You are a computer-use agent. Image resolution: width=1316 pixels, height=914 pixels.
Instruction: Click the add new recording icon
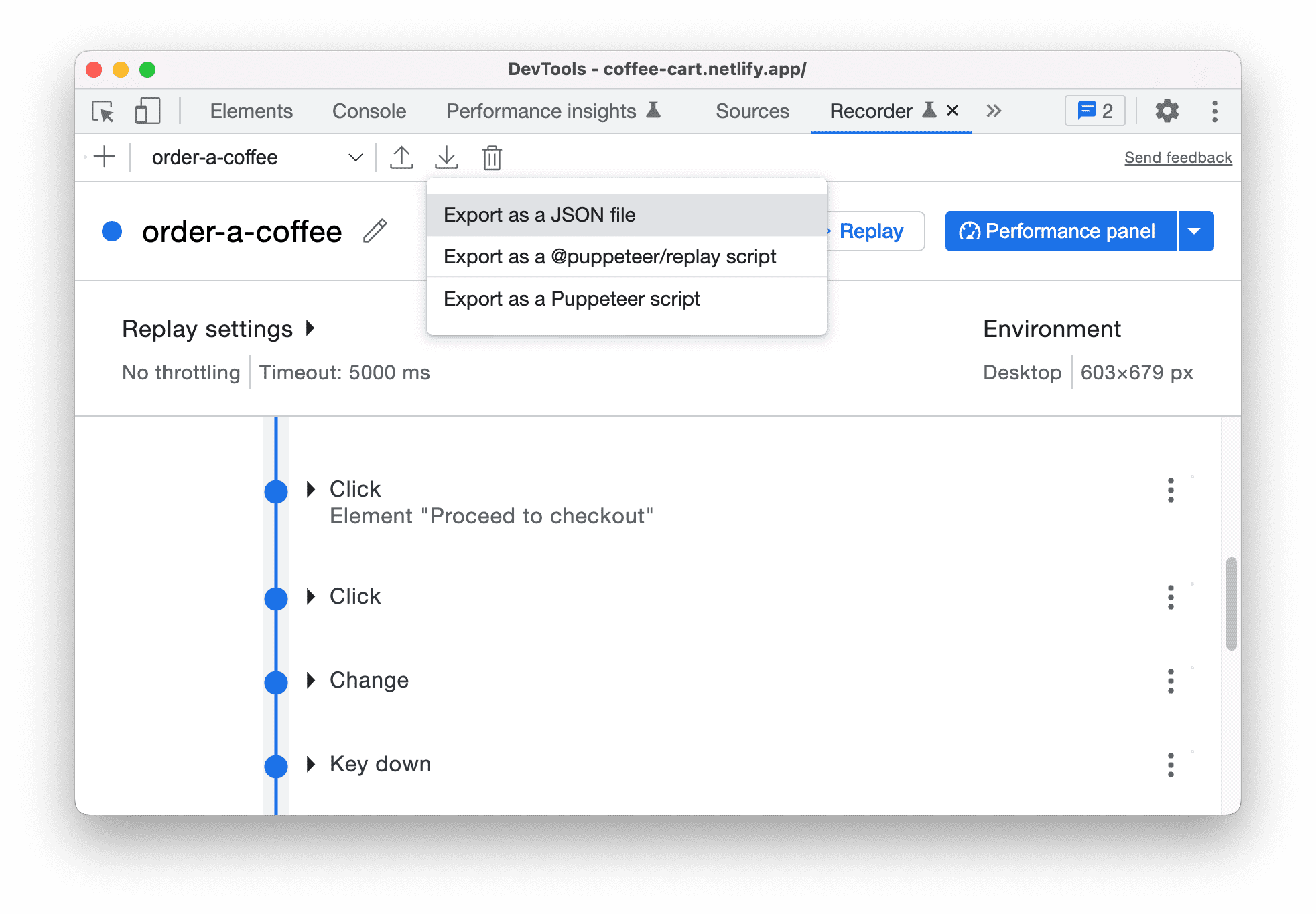coord(103,157)
